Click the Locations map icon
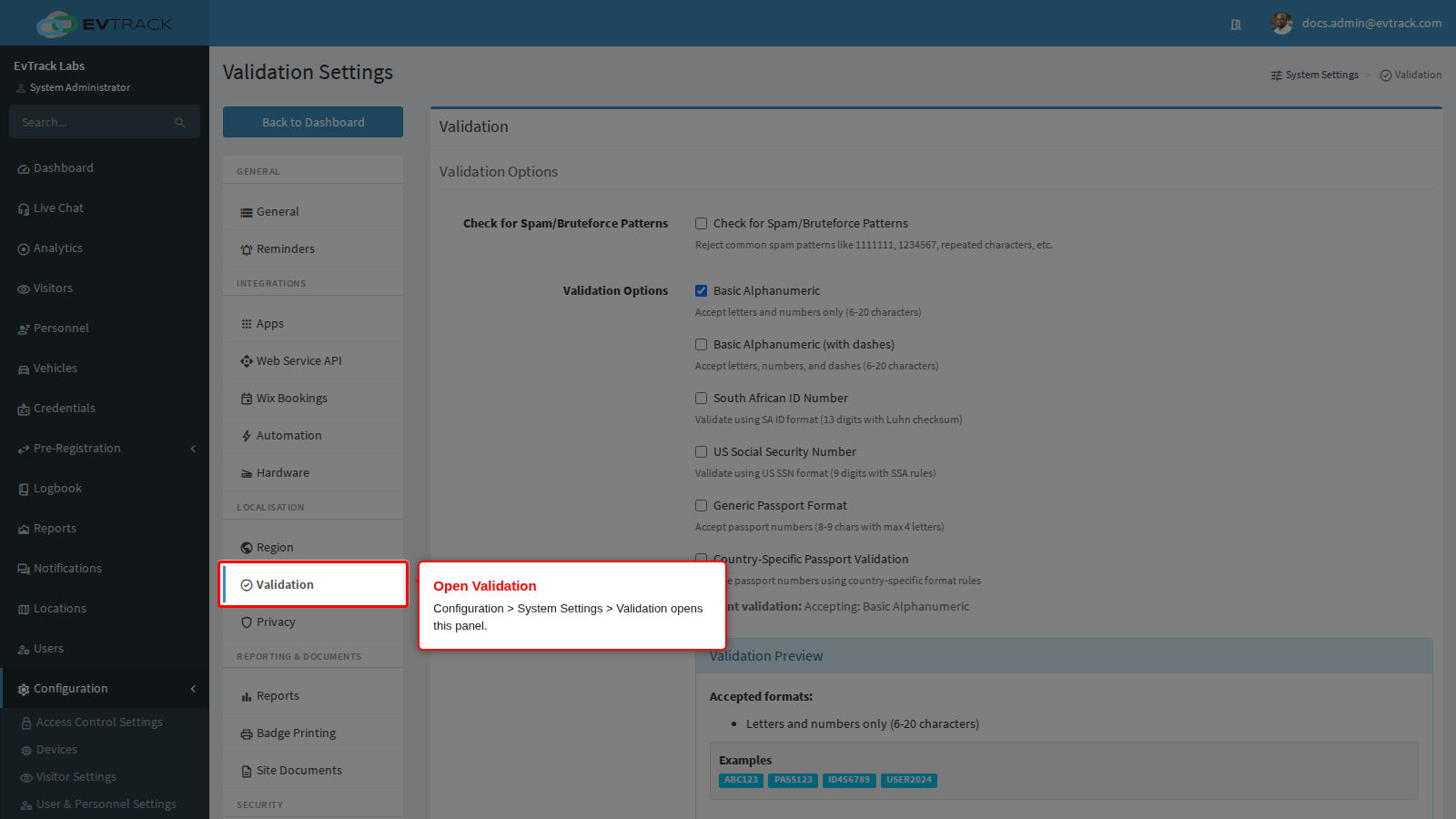This screenshot has width=1456, height=819. [24, 610]
